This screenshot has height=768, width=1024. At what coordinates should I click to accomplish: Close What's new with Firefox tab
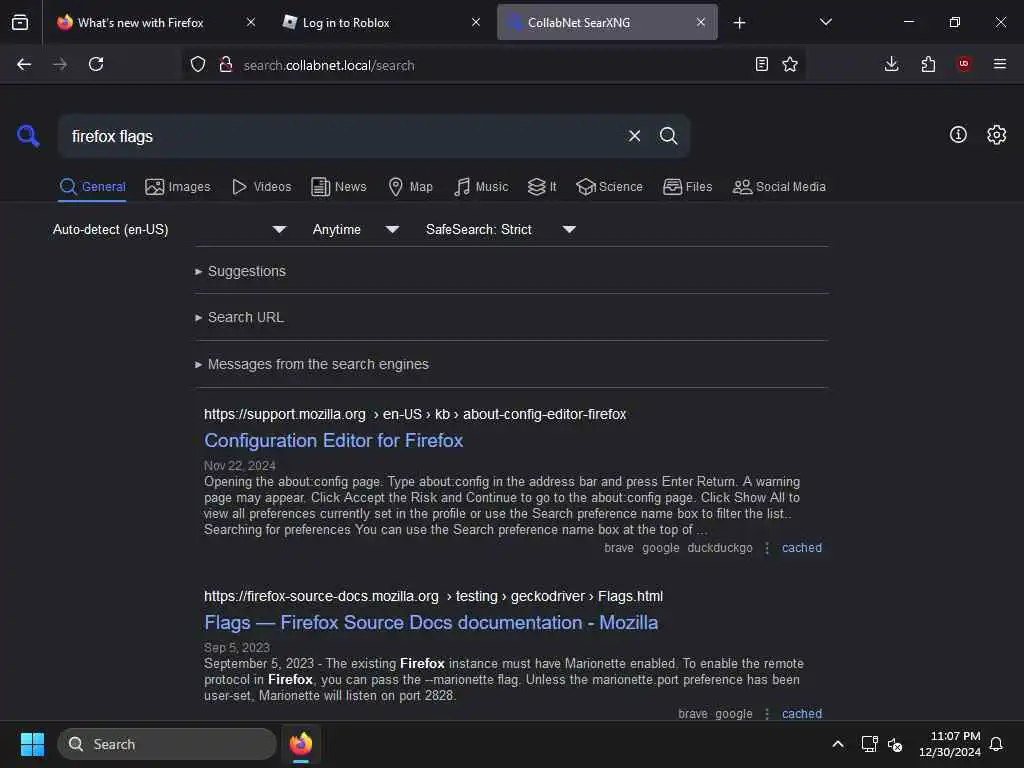point(251,22)
